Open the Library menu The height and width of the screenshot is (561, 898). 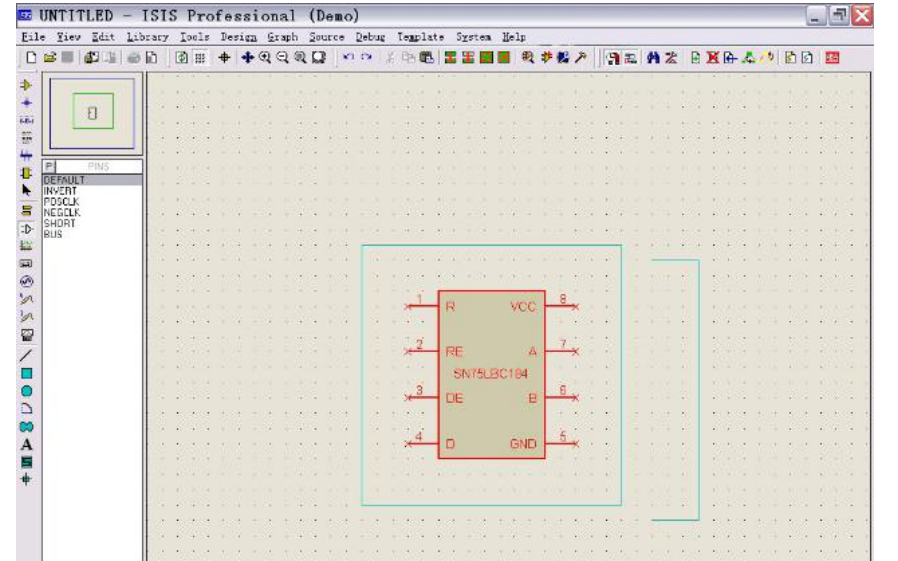[x=147, y=37]
